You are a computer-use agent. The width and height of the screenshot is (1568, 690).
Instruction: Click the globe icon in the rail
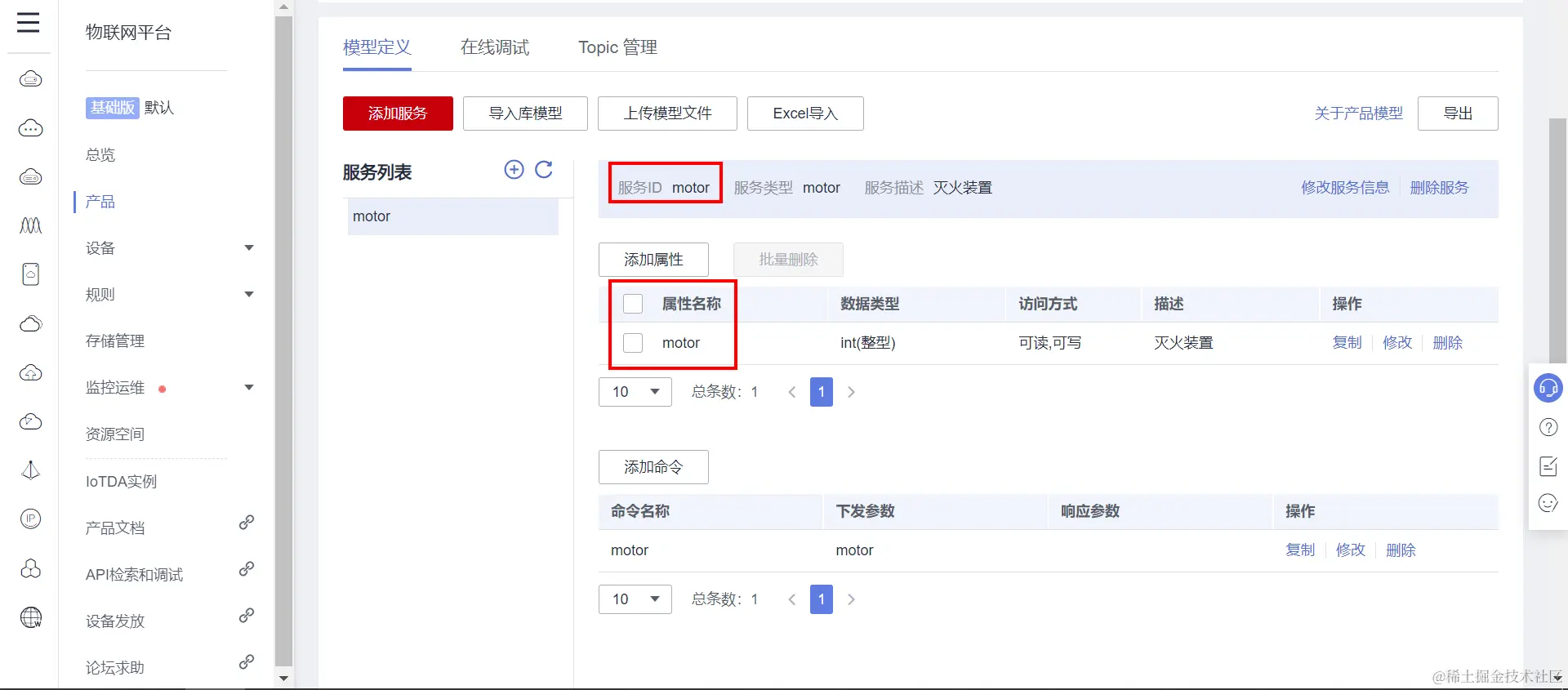[x=31, y=617]
